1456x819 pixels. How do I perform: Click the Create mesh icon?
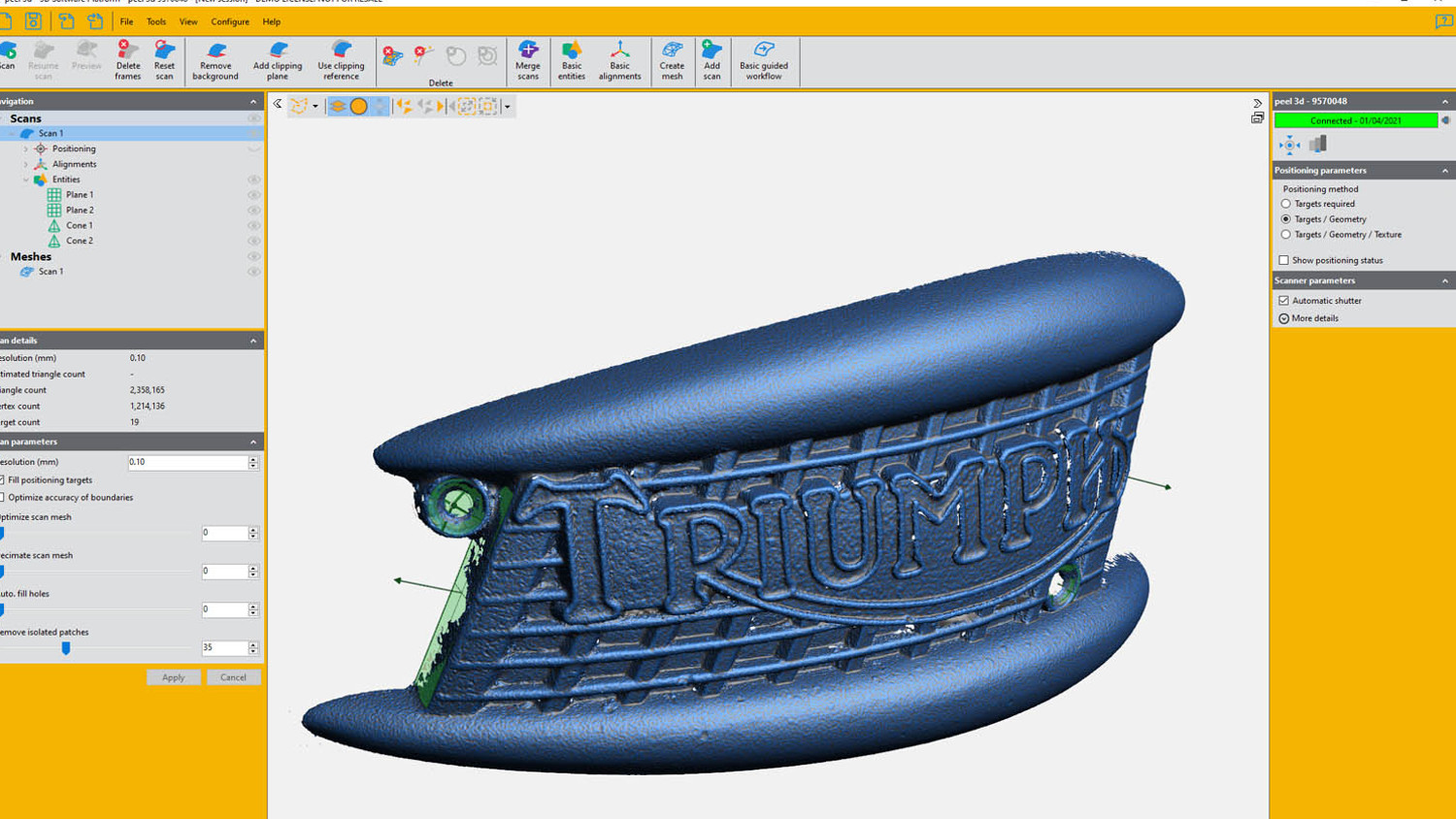tap(672, 60)
